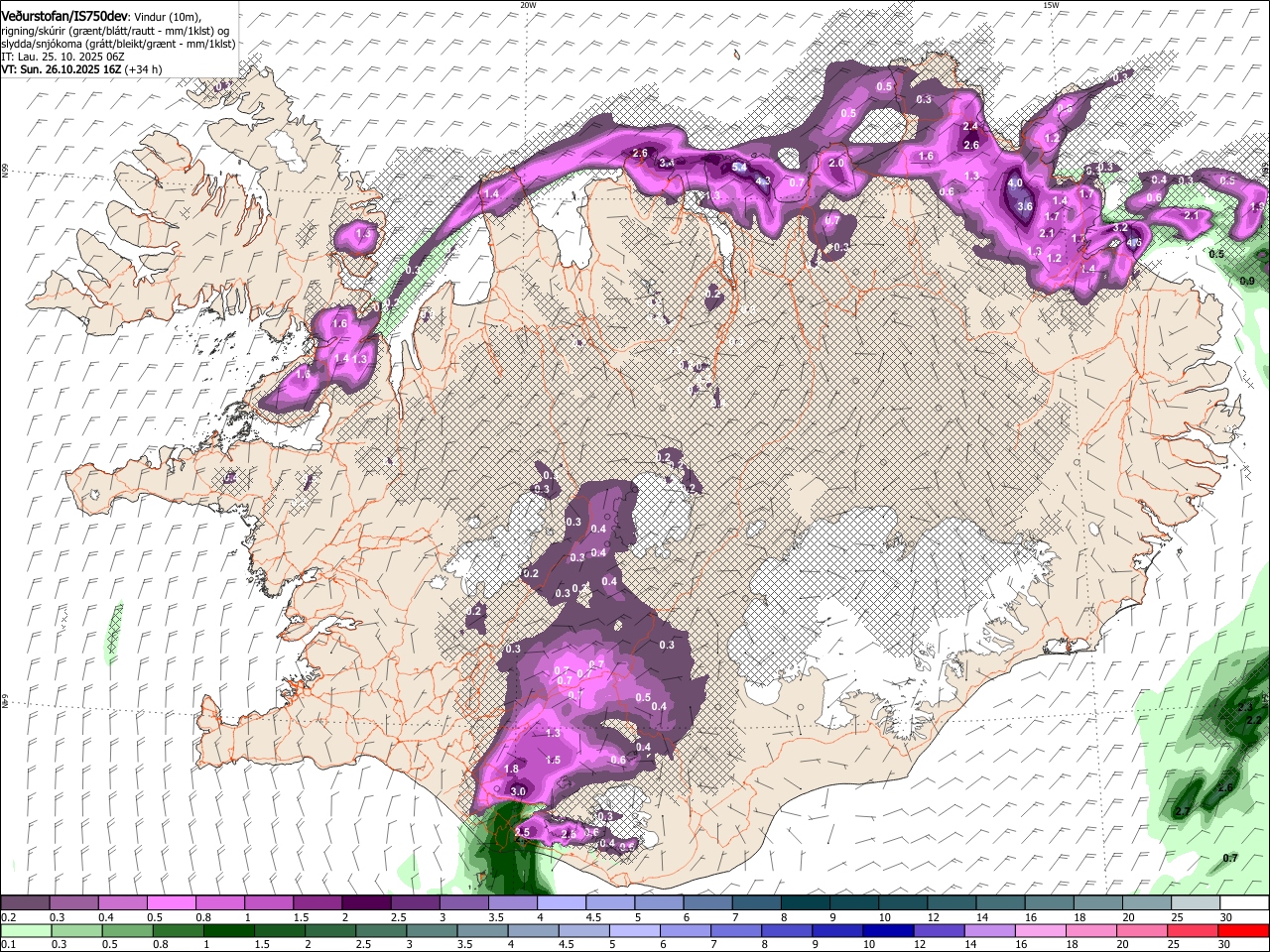This screenshot has height=952, width=1270.
Task: Click the 2.5–3 swatch on the rain scale
Action: click(x=380, y=930)
